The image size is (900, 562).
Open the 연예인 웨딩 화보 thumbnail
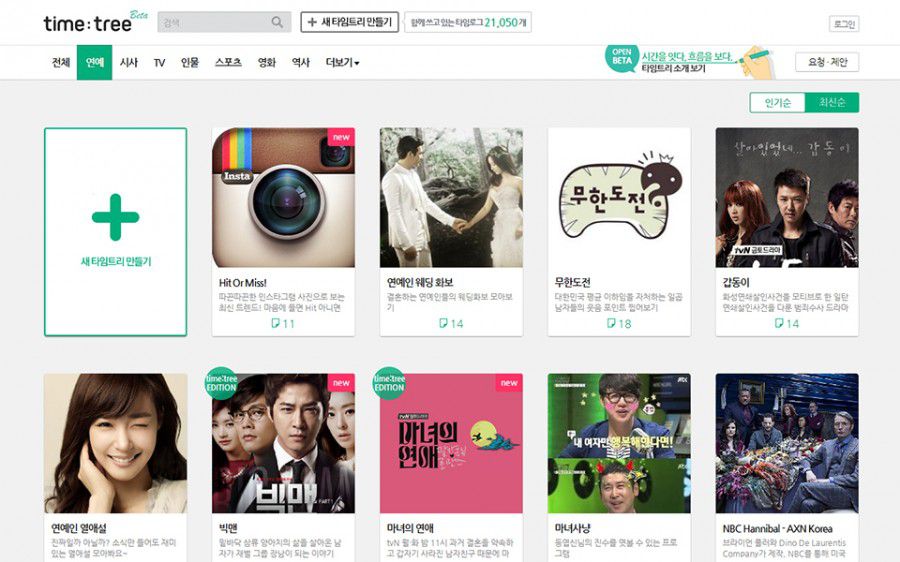pyautogui.click(x=451, y=197)
